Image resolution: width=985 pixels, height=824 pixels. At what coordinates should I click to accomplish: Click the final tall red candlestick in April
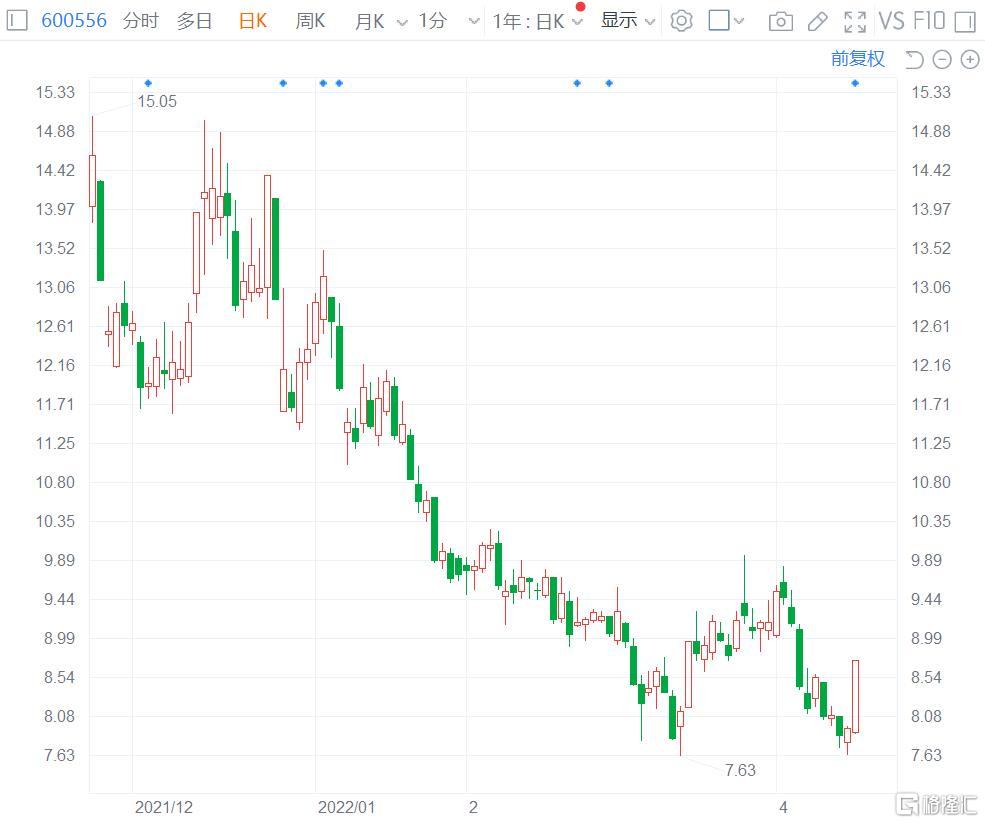click(856, 696)
